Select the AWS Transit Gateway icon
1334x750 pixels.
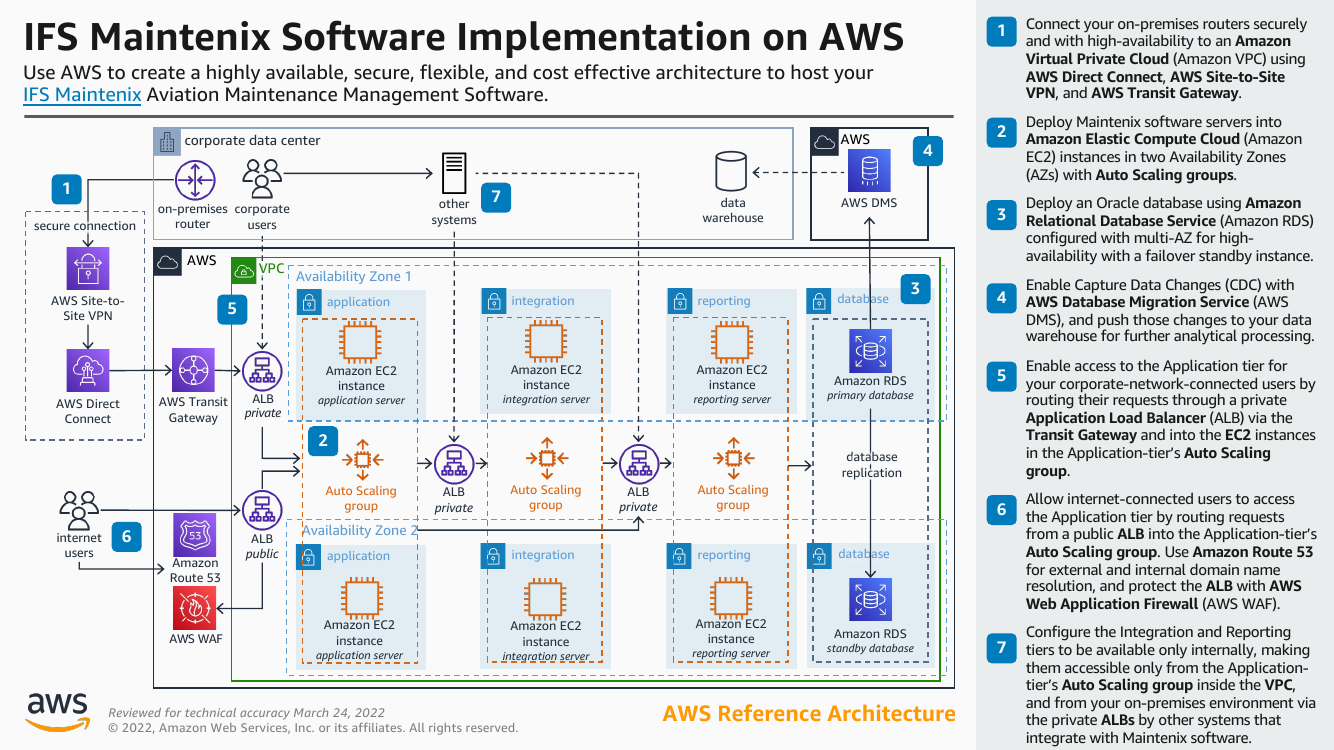coord(193,371)
